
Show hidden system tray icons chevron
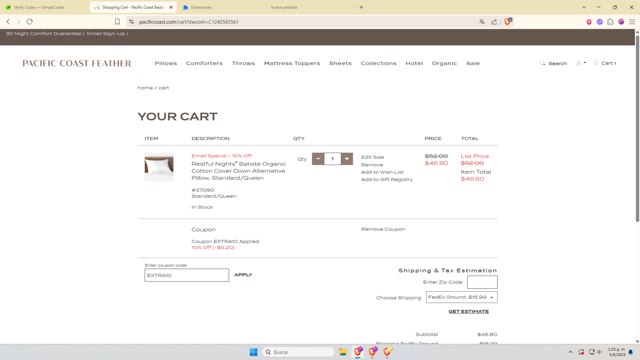click(570, 352)
